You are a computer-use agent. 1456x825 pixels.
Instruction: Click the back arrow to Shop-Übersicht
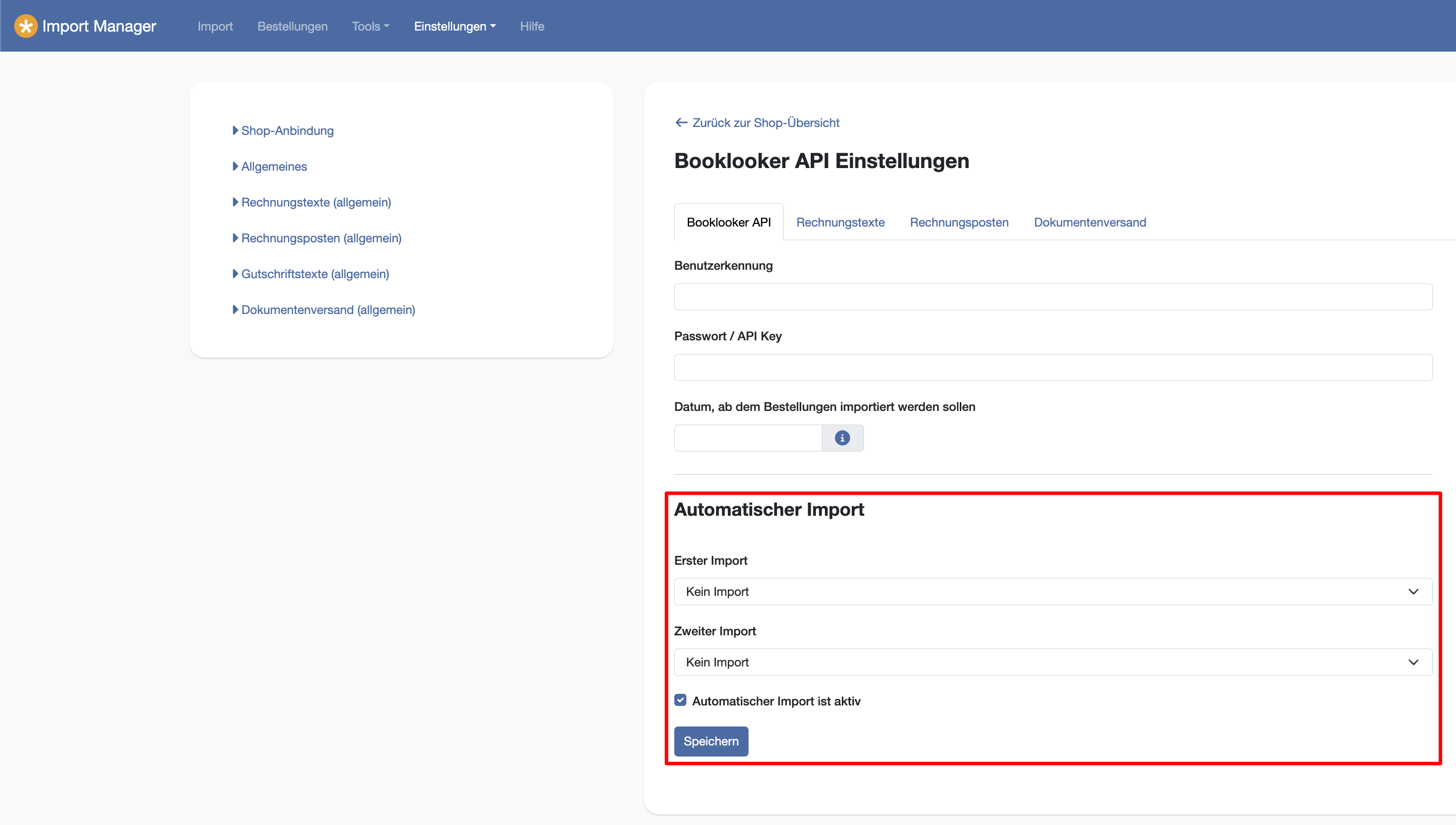(x=681, y=122)
